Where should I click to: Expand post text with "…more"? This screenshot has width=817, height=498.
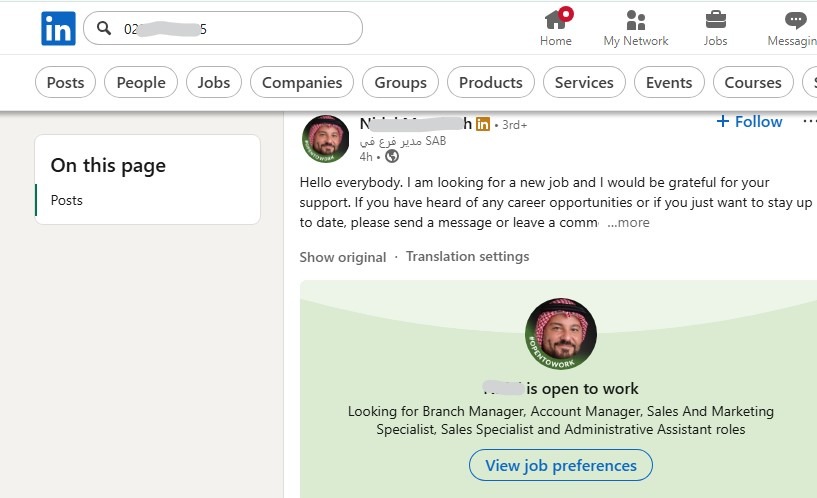click(x=628, y=223)
